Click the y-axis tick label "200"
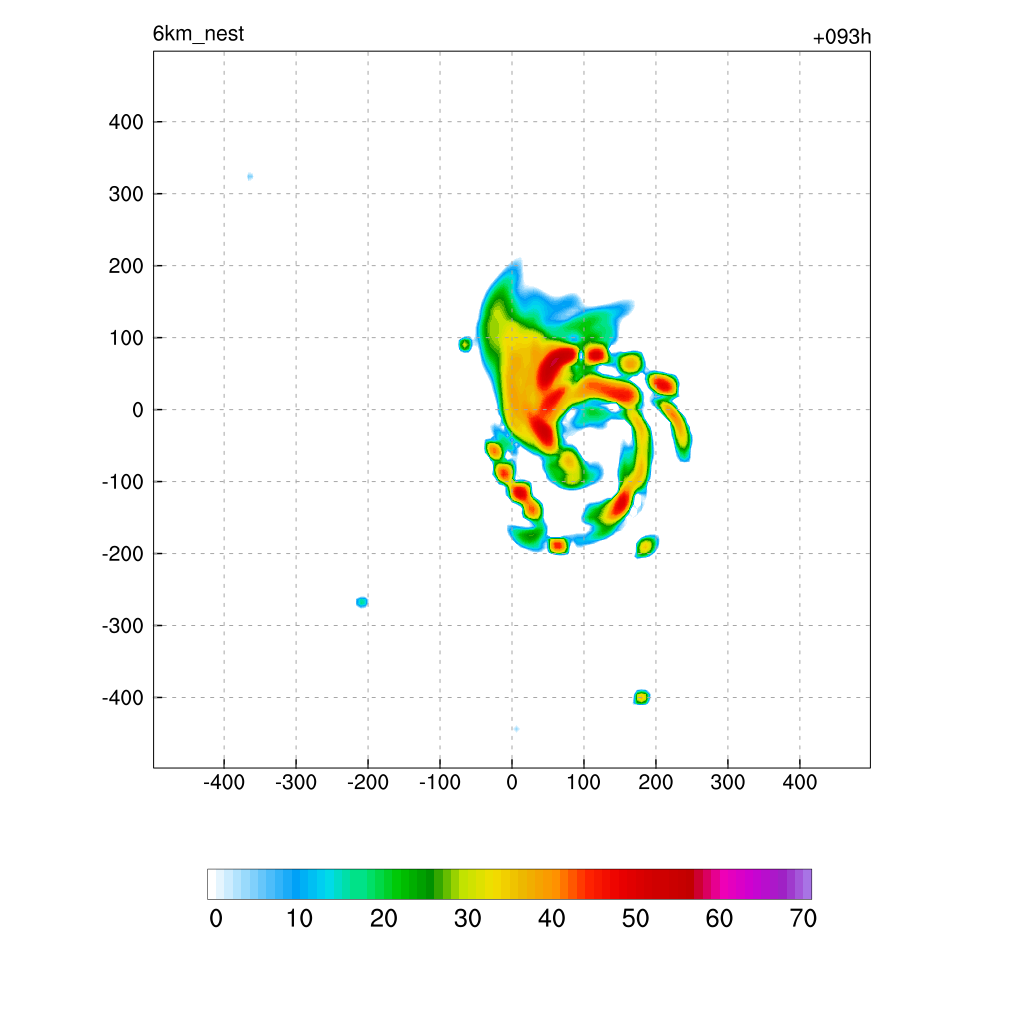Viewport: 1024px width, 1024px height. tap(126, 266)
